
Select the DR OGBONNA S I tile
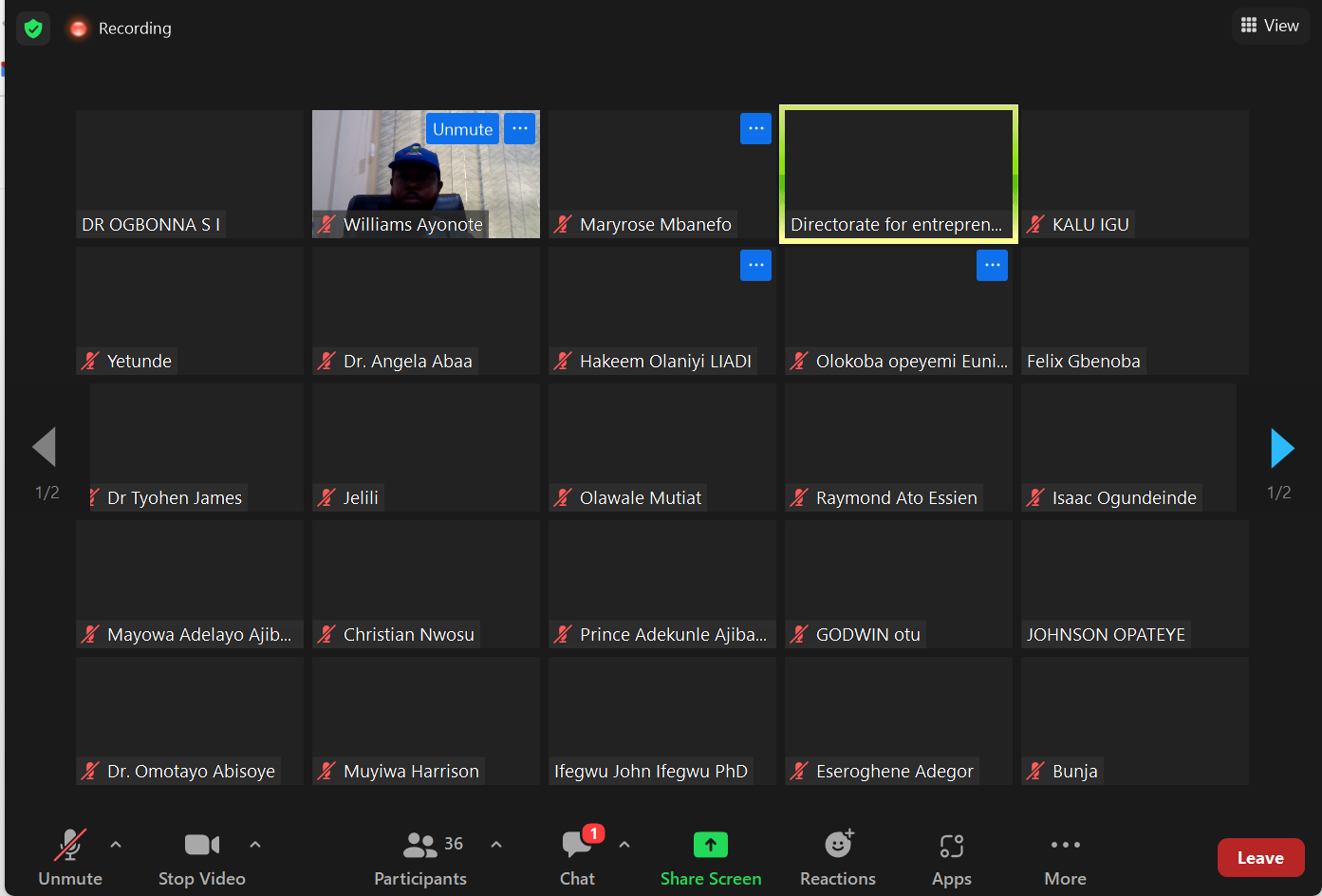tap(190, 174)
